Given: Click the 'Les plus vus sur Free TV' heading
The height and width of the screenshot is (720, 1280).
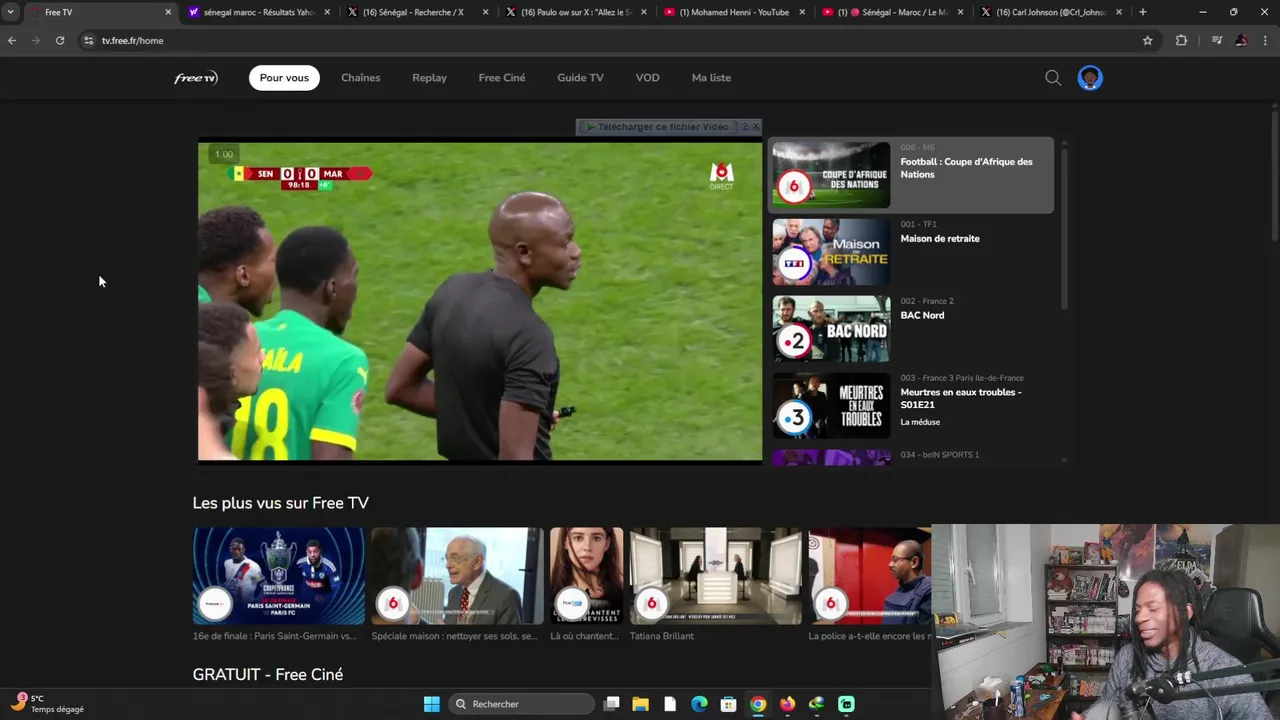Looking at the screenshot, I should [280, 503].
